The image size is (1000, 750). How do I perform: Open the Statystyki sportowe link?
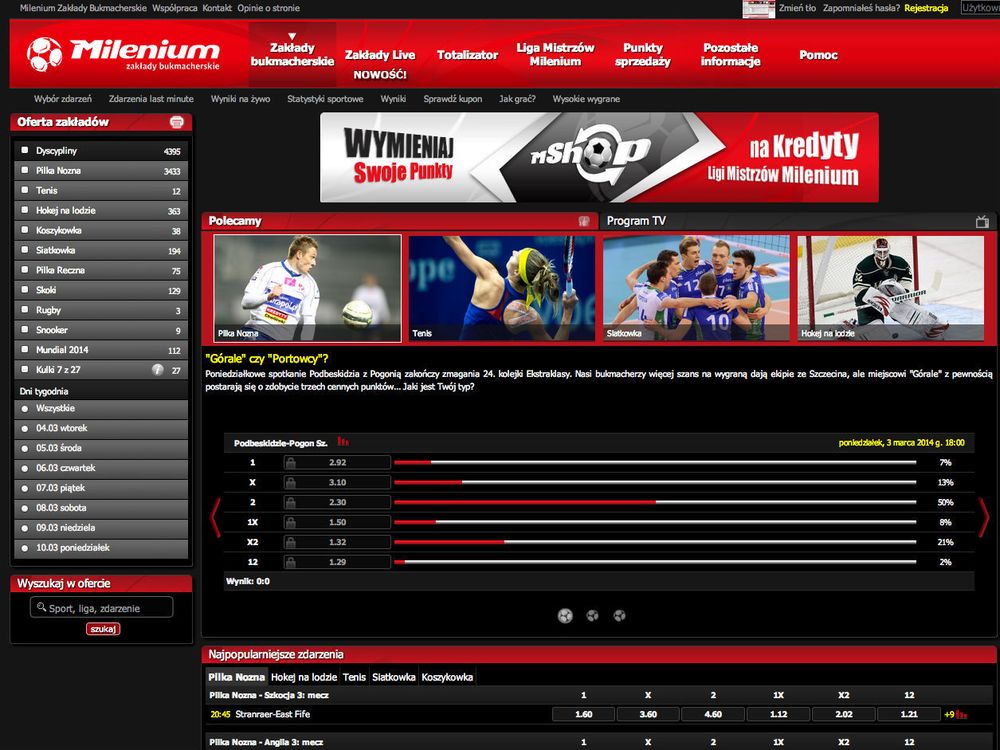[x=325, y=99]
